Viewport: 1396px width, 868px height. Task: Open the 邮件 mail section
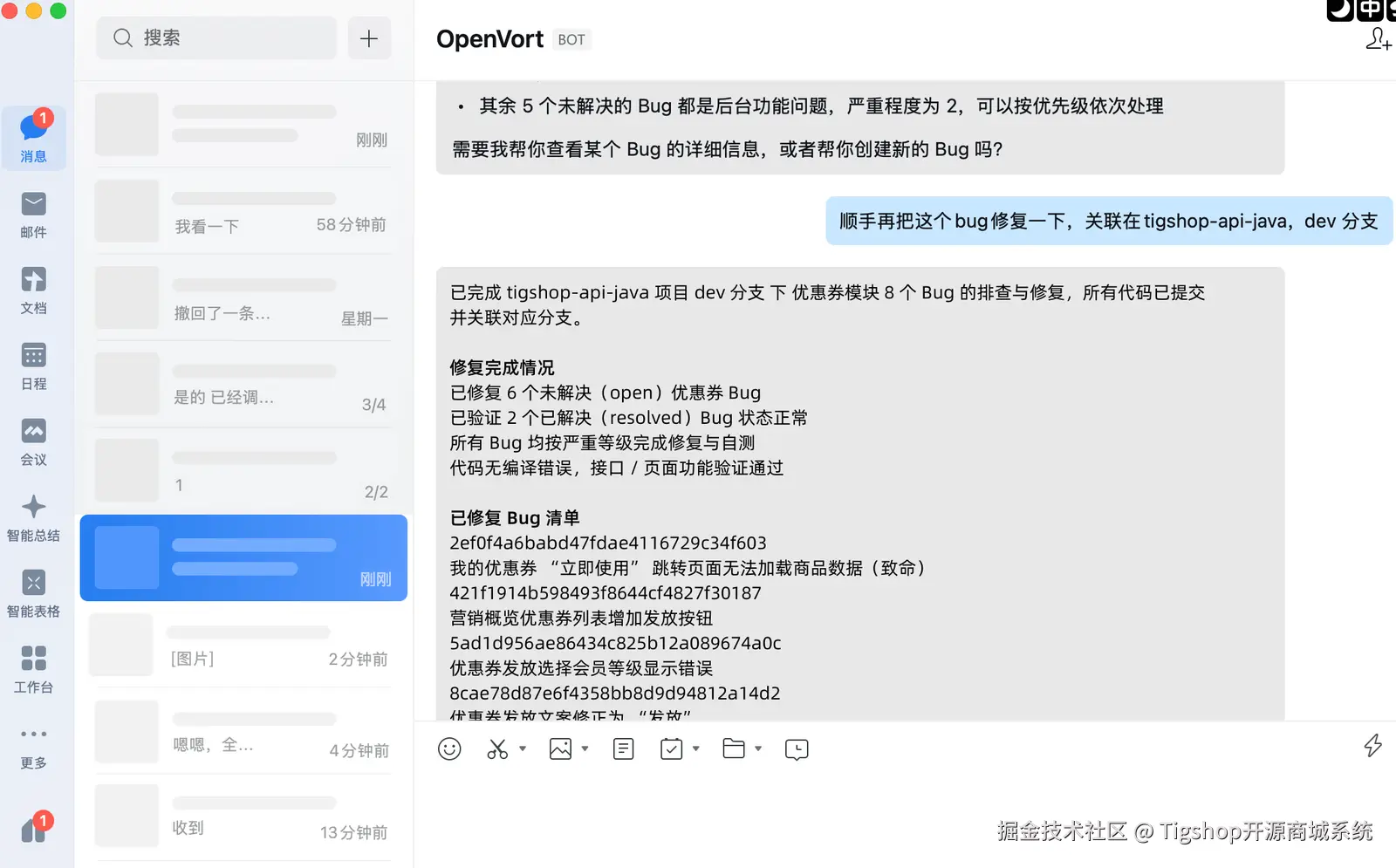coord(33,214)
